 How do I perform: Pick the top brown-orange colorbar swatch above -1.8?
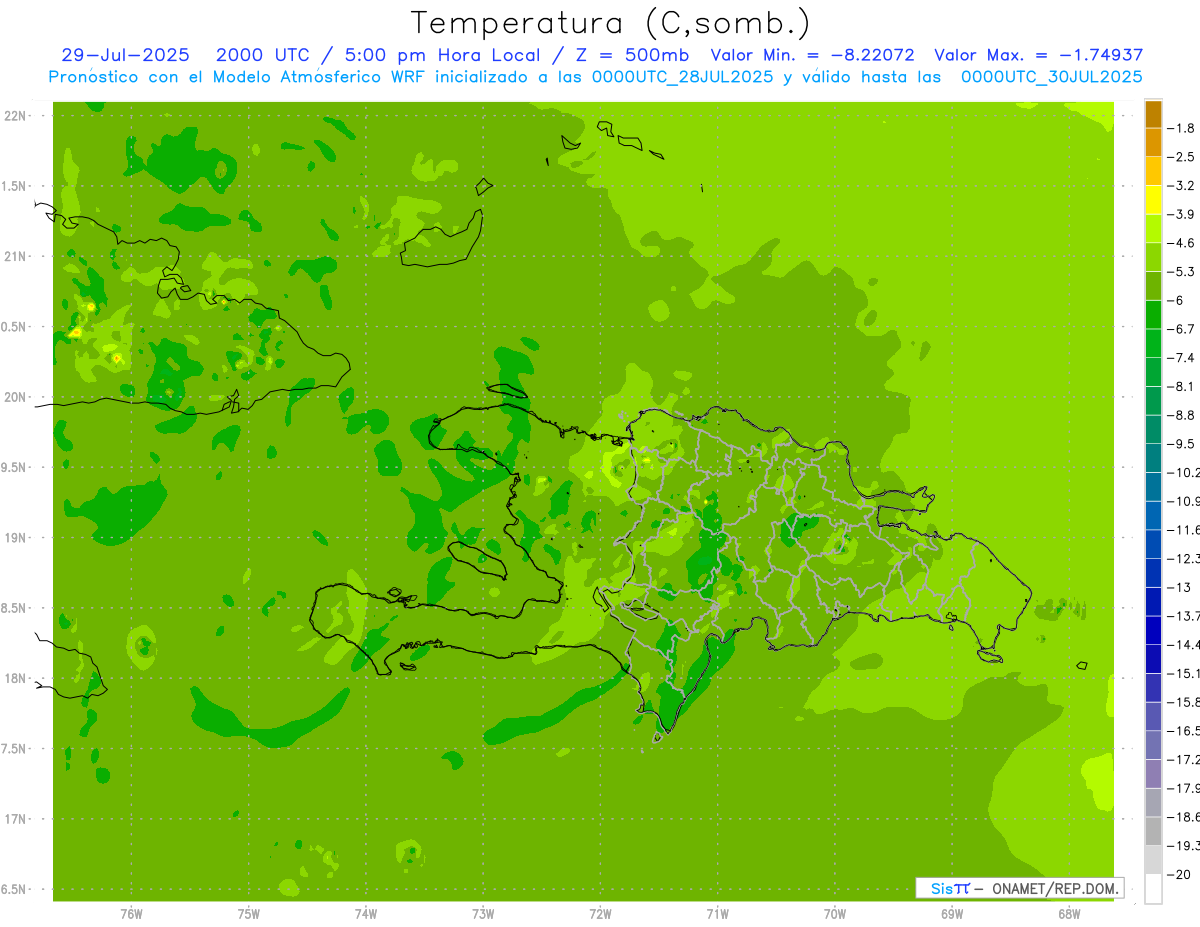click(x=1153, y=114)
